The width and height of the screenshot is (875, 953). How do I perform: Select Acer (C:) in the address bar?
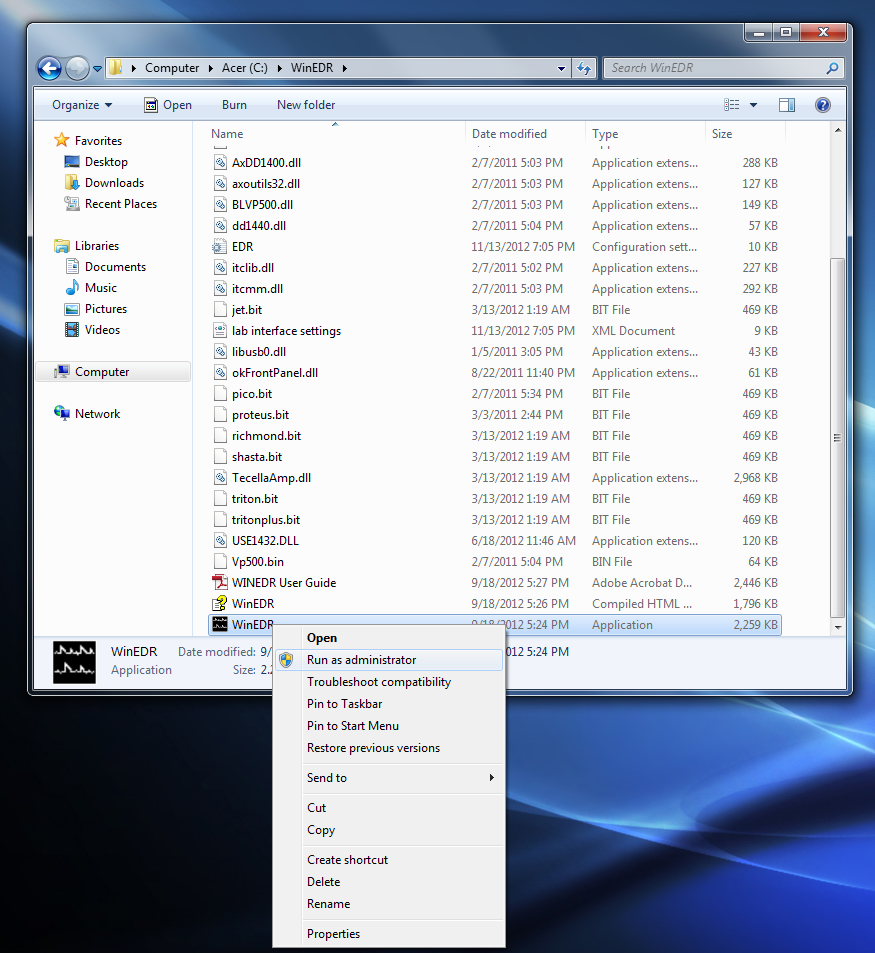pos(244,68)
